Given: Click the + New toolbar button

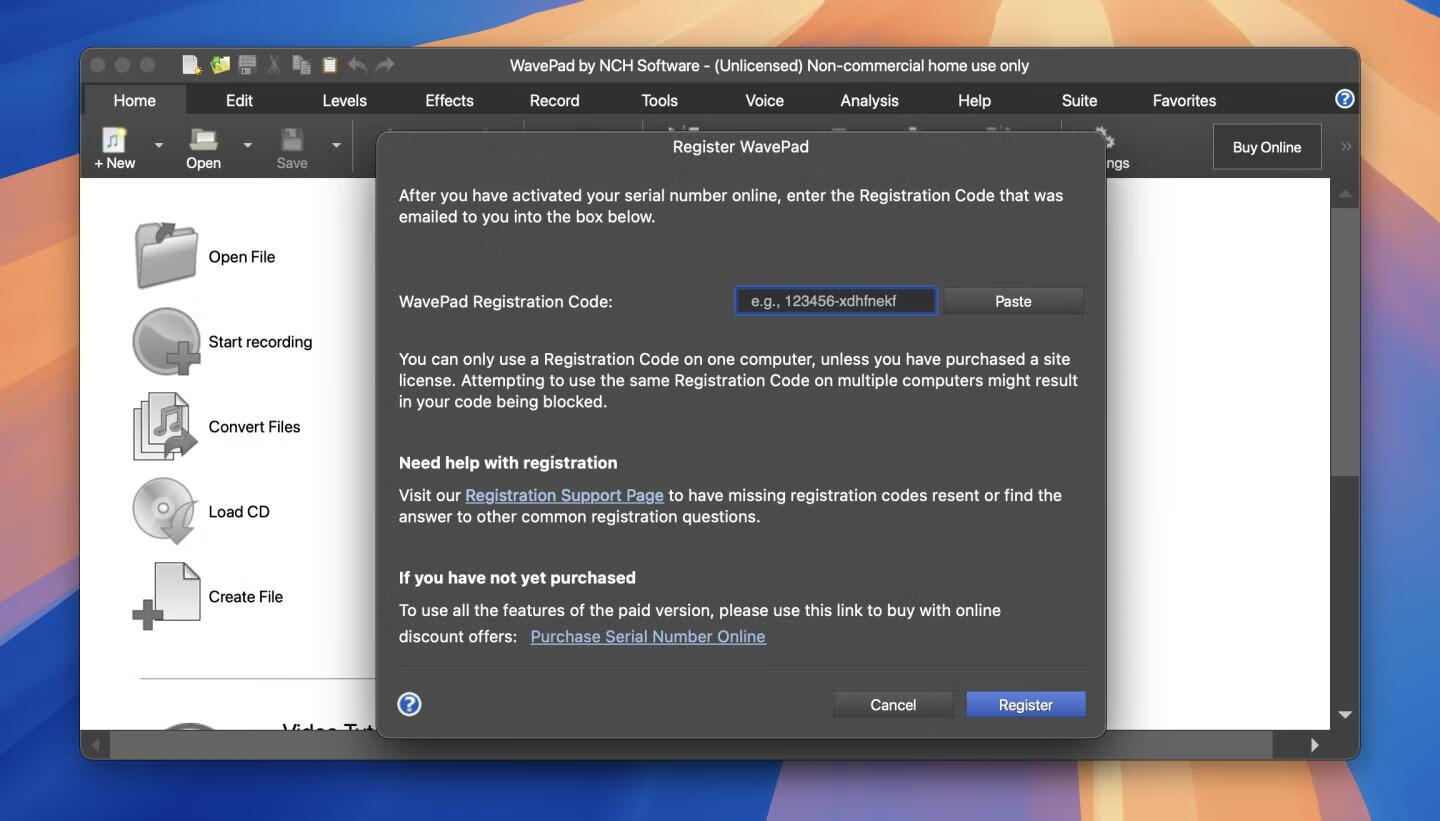Looking at the screenshot, I should 115,148.
